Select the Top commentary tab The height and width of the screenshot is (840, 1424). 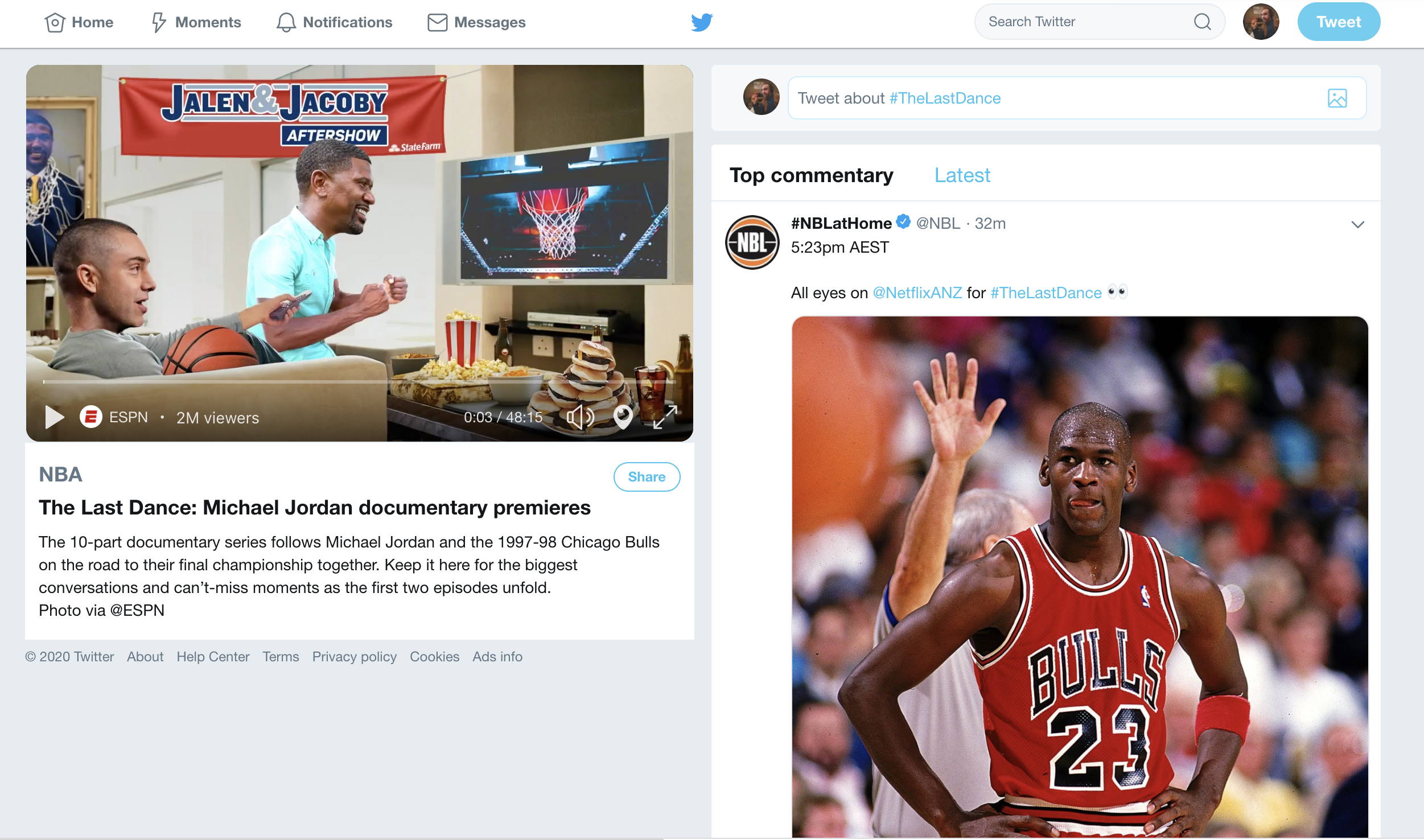click(x=811, y=175)
